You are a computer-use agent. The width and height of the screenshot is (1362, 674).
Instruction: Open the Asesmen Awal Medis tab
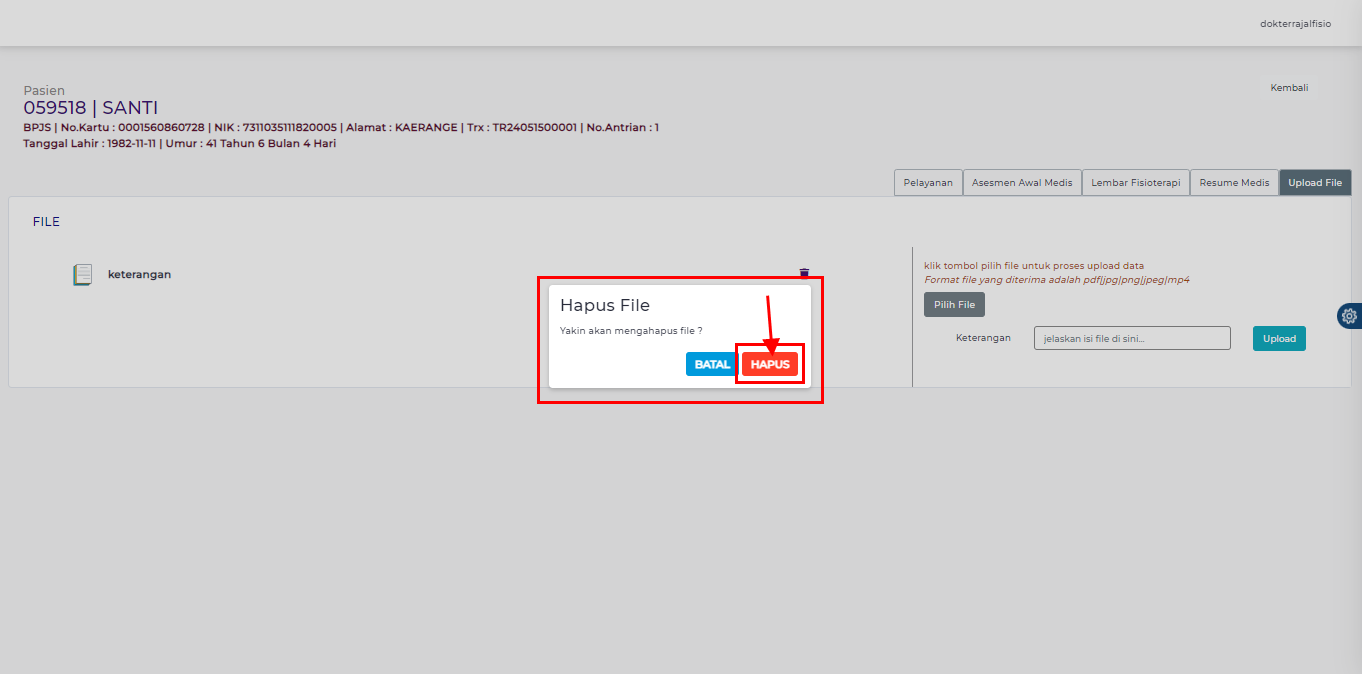pos(1021,183)
